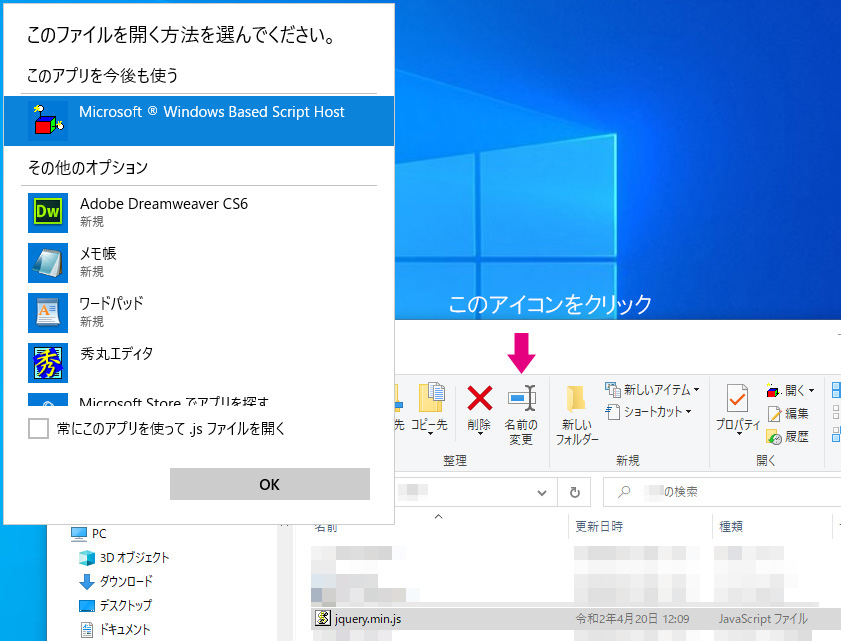Click the コピー先 copy-to icon
The height and width of the screenshot is (641, 841).
(431, 397)
